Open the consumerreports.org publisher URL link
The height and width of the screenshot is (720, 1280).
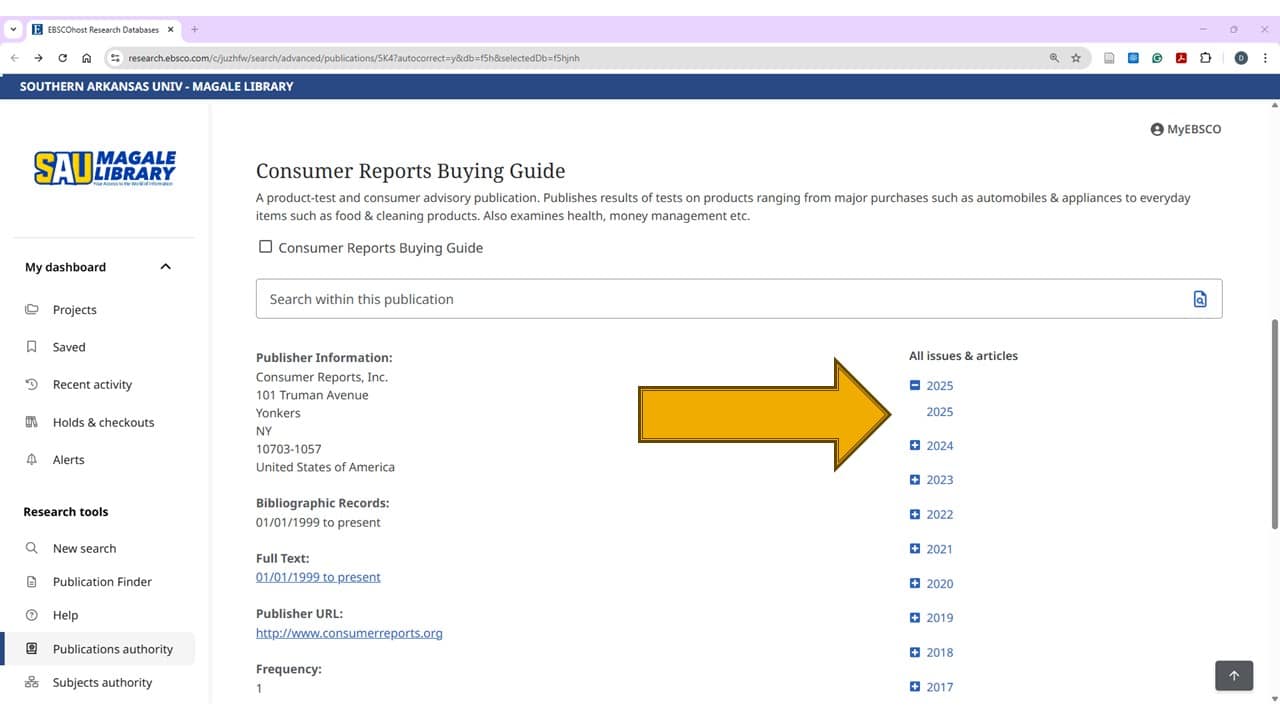click(349, 633)
